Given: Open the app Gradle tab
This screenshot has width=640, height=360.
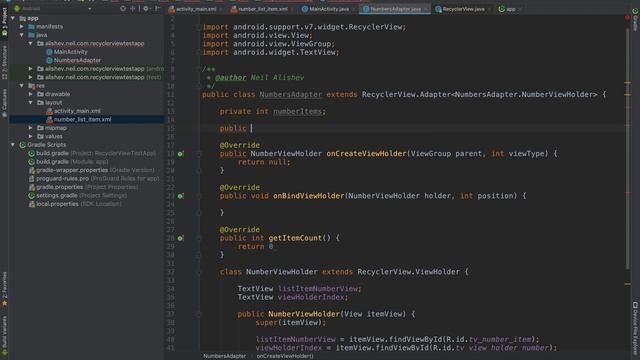Looking at the screenshot, I should pyautogui.click(x=510, y=9).
